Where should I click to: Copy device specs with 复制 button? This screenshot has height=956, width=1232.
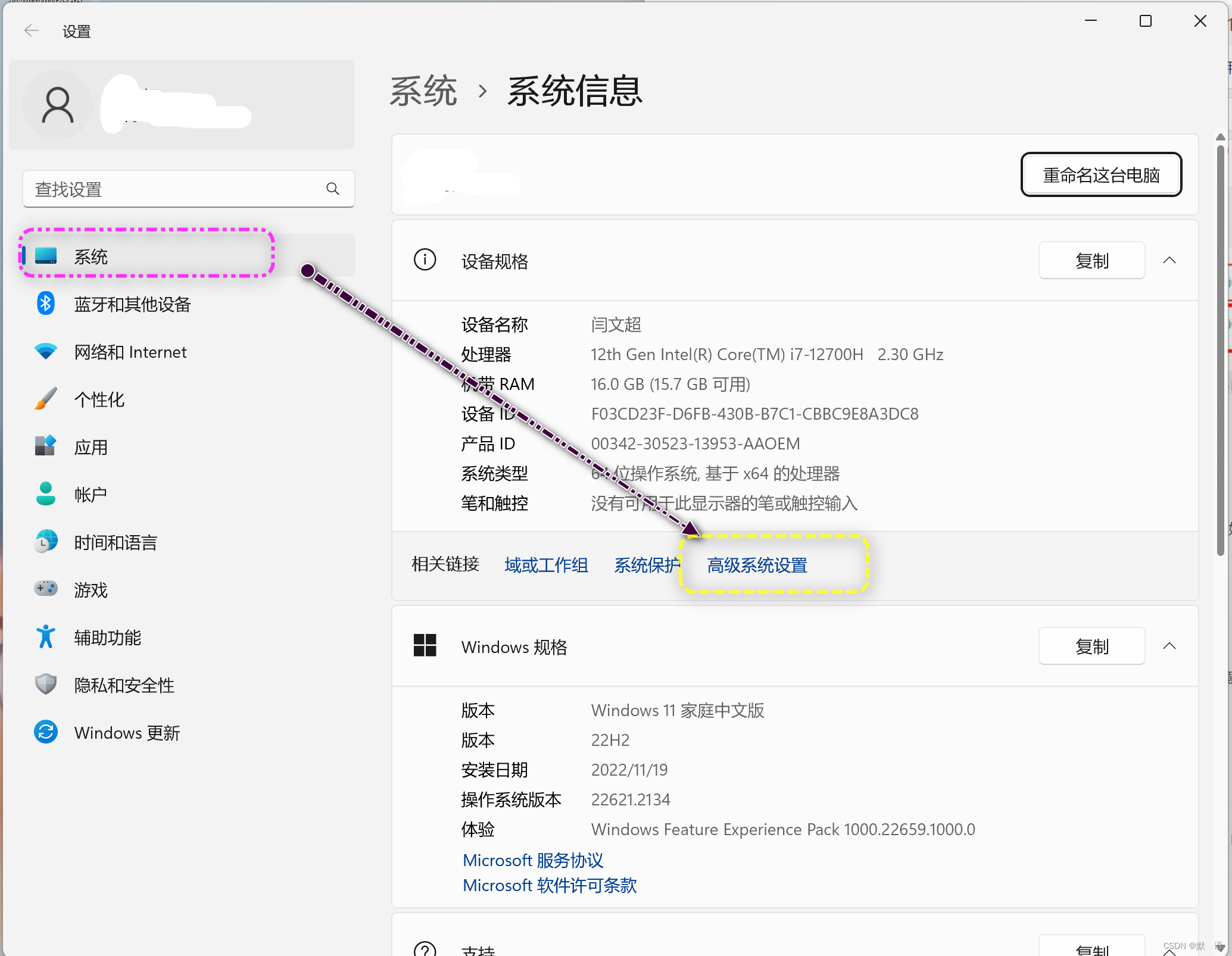(1091, 261)
